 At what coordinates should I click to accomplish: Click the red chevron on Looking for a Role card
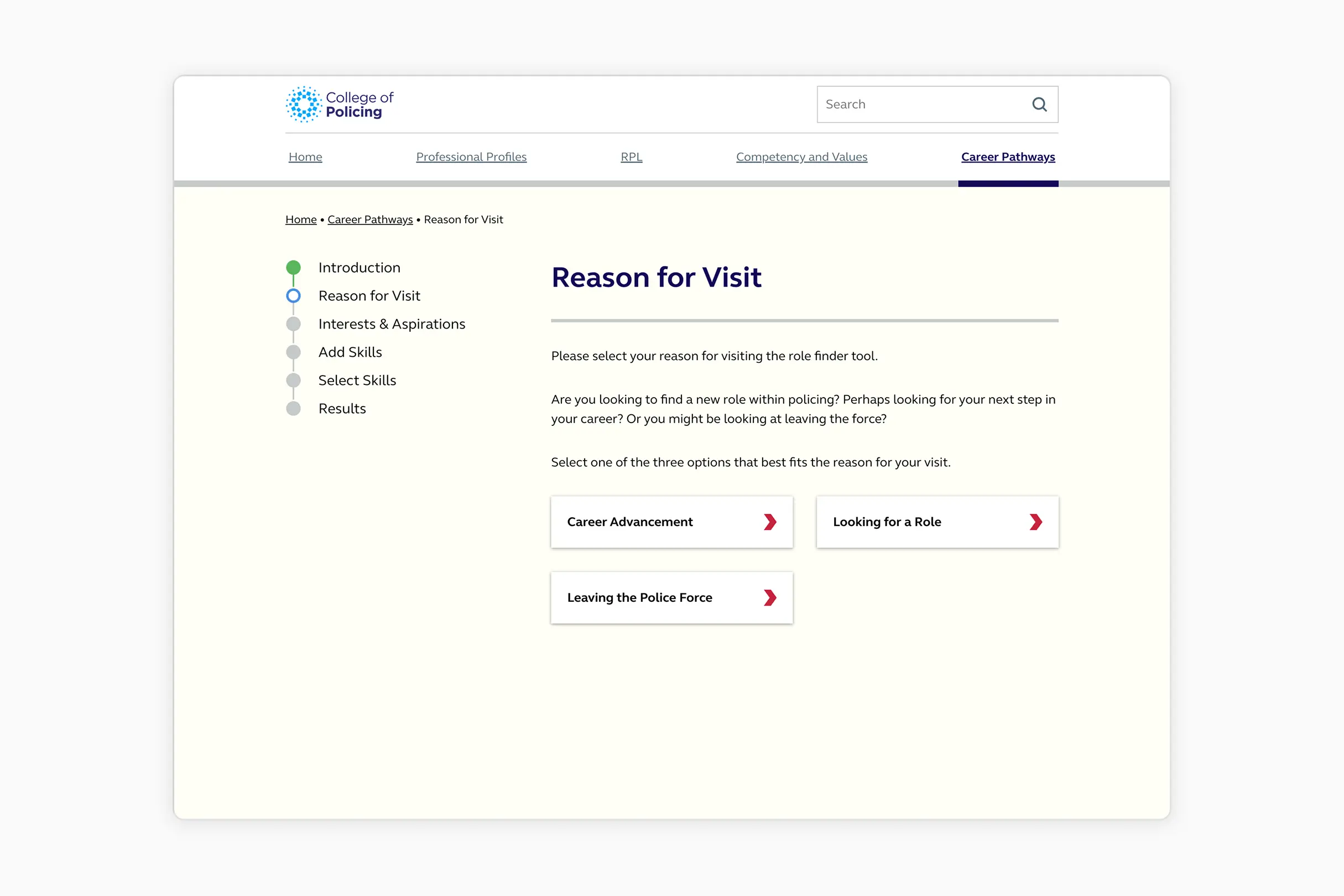coord(1035,522)
